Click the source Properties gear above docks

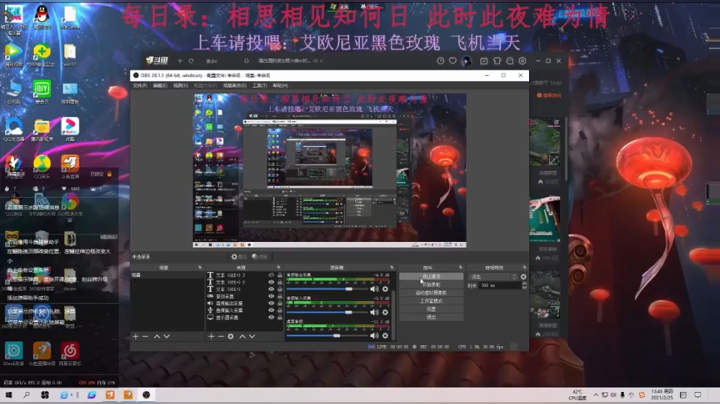[x=239, y=257]
